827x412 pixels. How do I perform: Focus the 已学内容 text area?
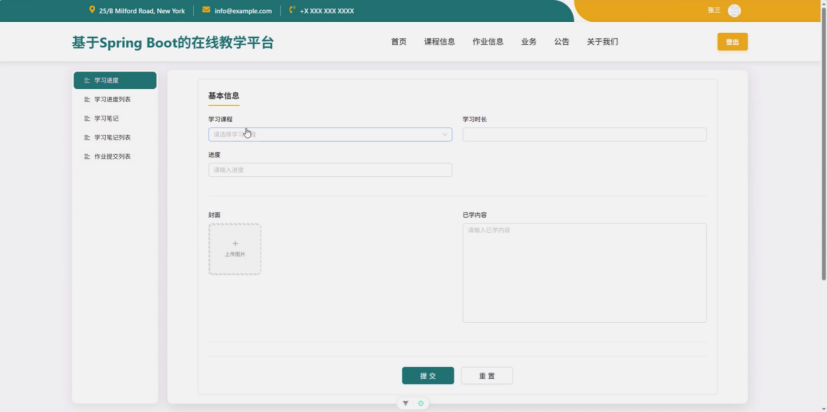pyautogui.click(x=584, y=273)
